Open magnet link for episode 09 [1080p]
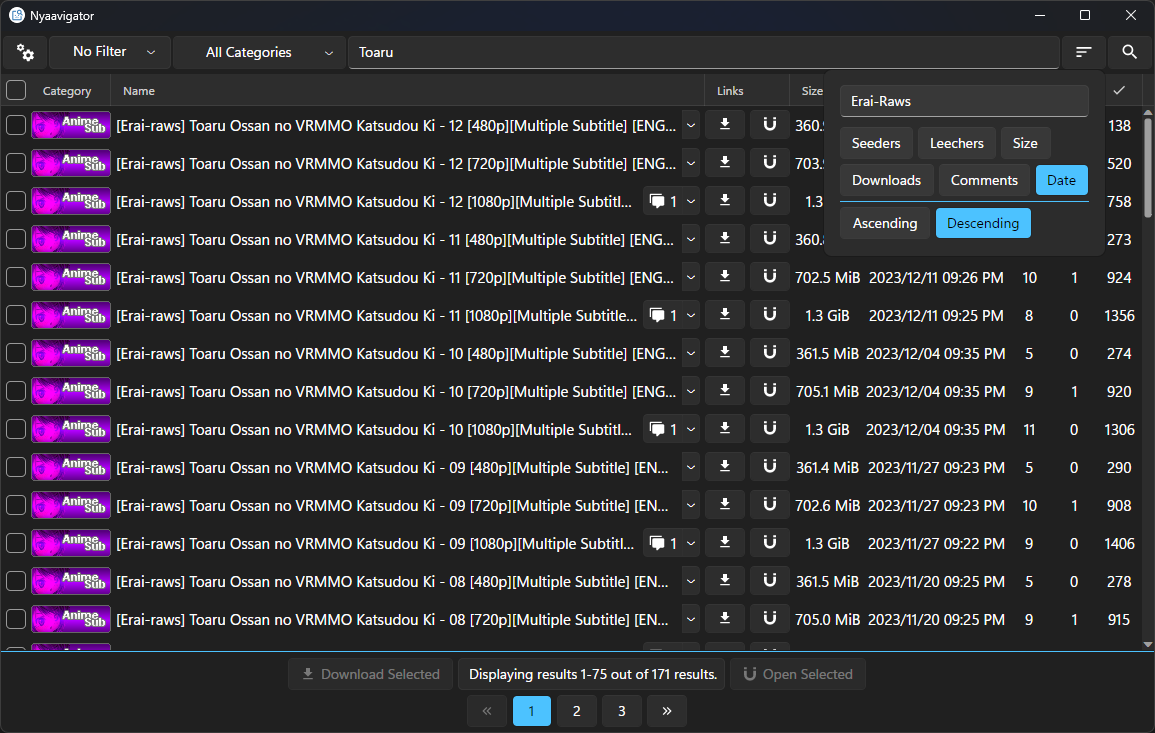Image resolution: width=1155 pixels, height=733 pixels. (x=770, y=544)
